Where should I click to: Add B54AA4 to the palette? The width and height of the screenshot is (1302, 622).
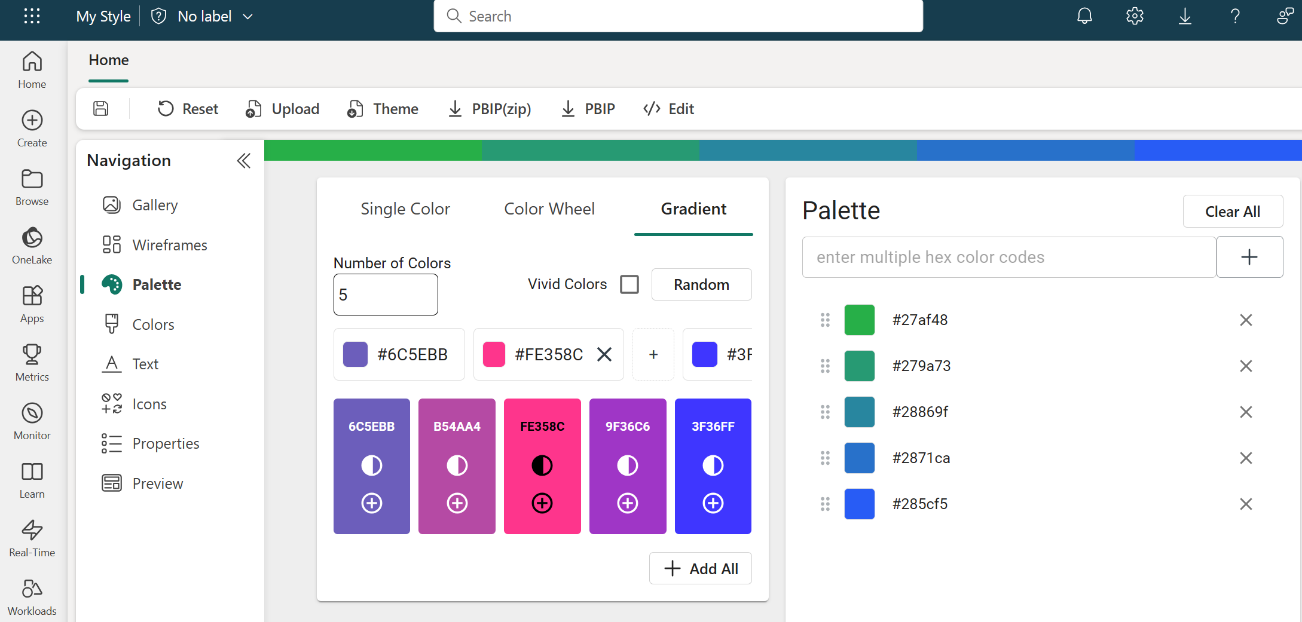457,503
